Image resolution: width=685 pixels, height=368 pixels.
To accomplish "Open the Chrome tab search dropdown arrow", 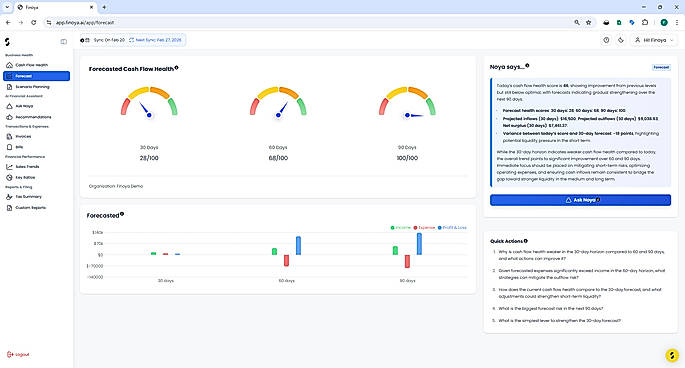I will tap(7, 7).
